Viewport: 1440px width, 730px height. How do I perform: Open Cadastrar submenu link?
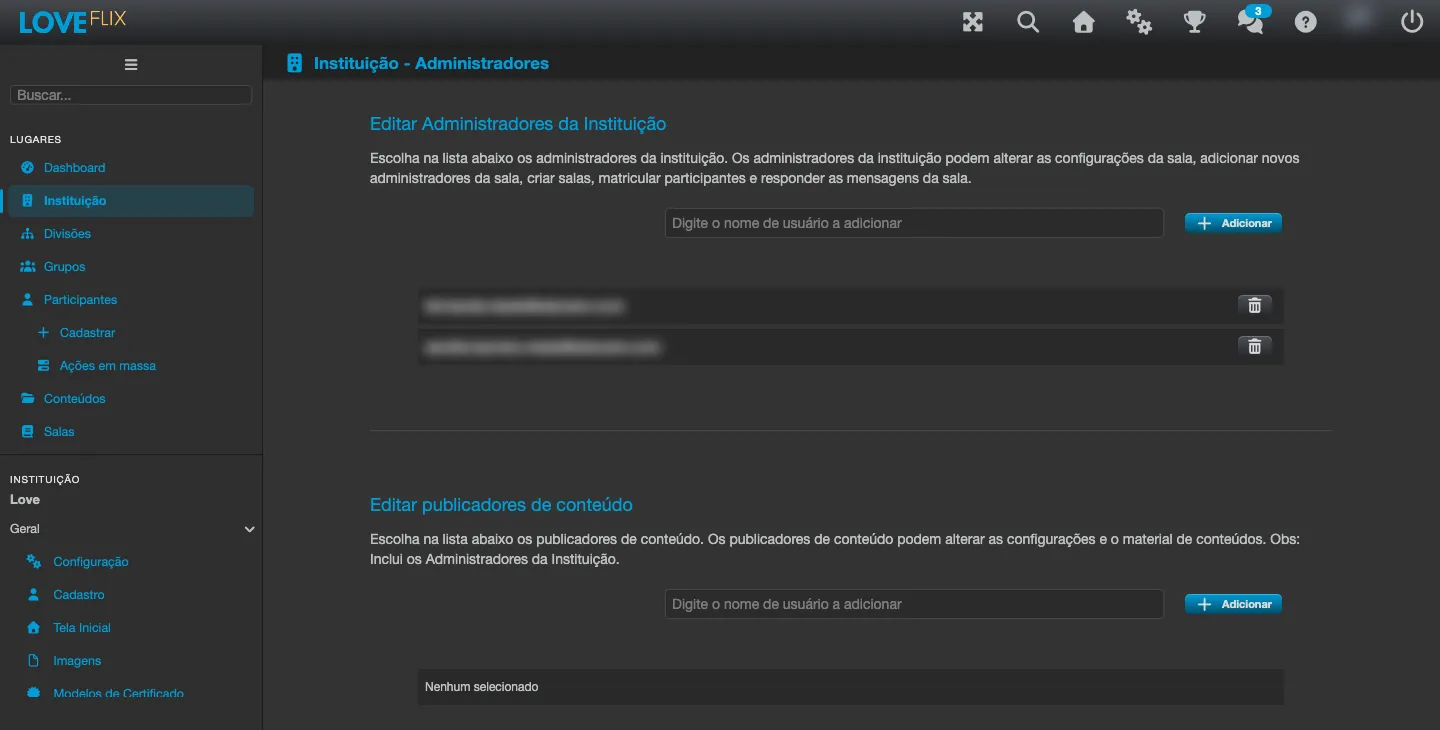click(x=87, y=333)
